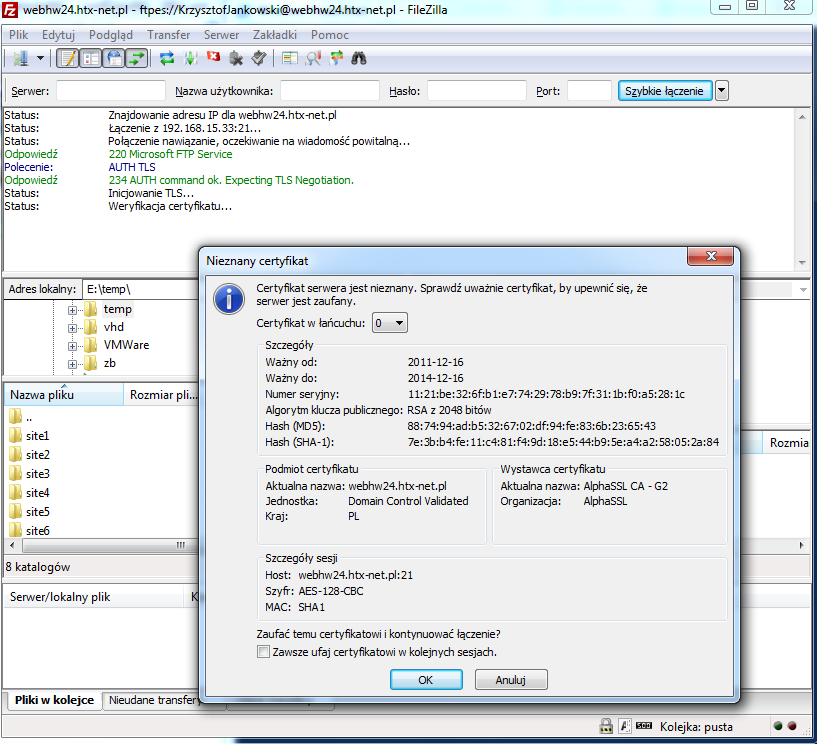Click Anuluj to reject the certificate

[511, 680]
